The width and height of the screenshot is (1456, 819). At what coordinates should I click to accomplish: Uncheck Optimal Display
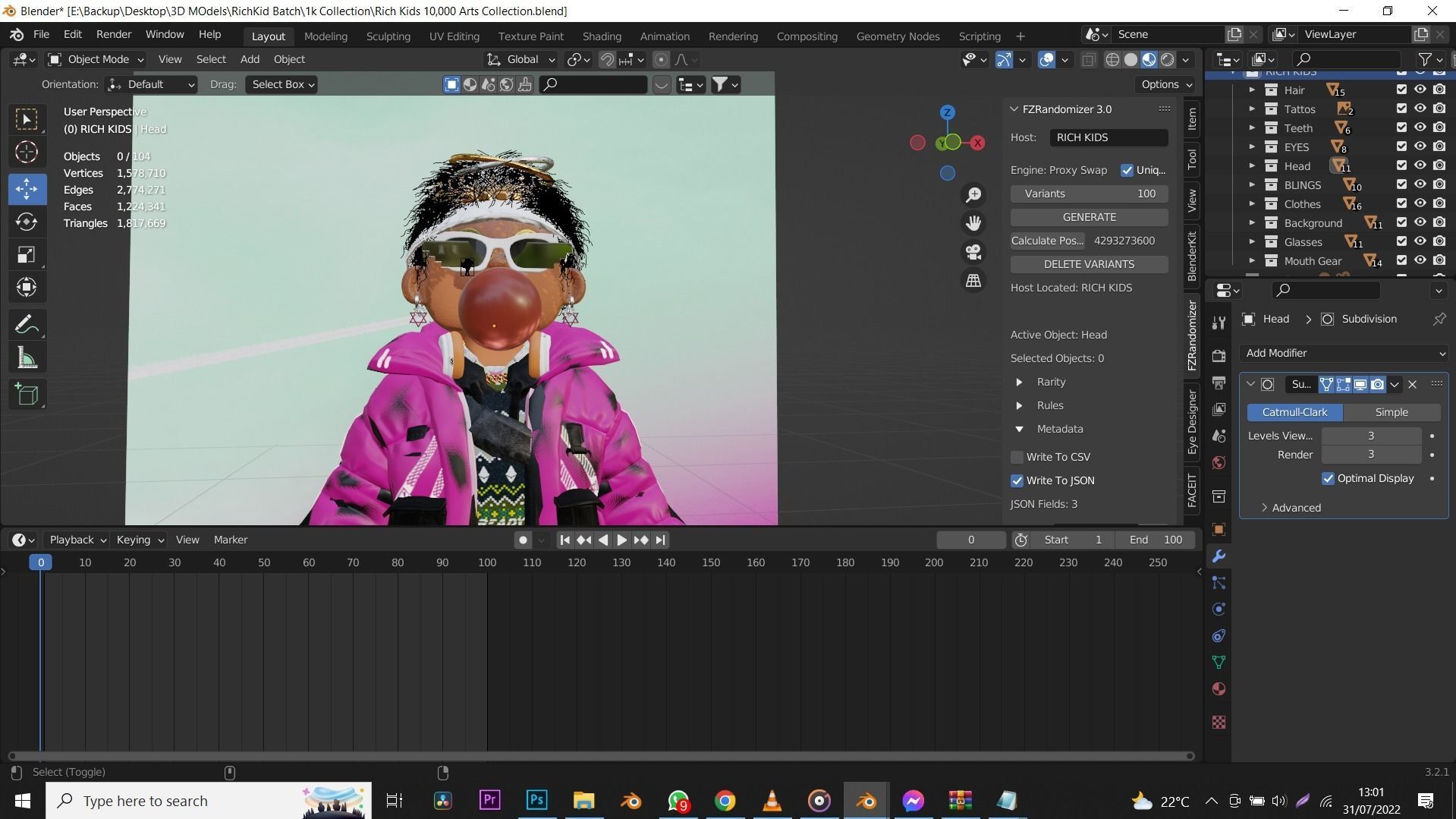(1328, 478)
